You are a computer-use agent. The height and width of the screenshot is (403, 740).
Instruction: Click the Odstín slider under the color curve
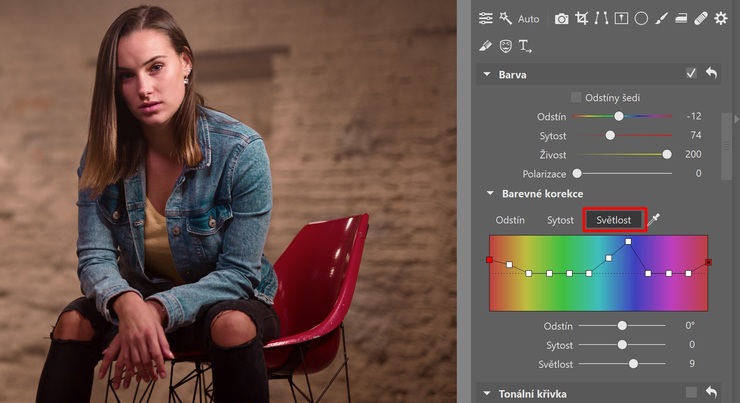(622, 326)
